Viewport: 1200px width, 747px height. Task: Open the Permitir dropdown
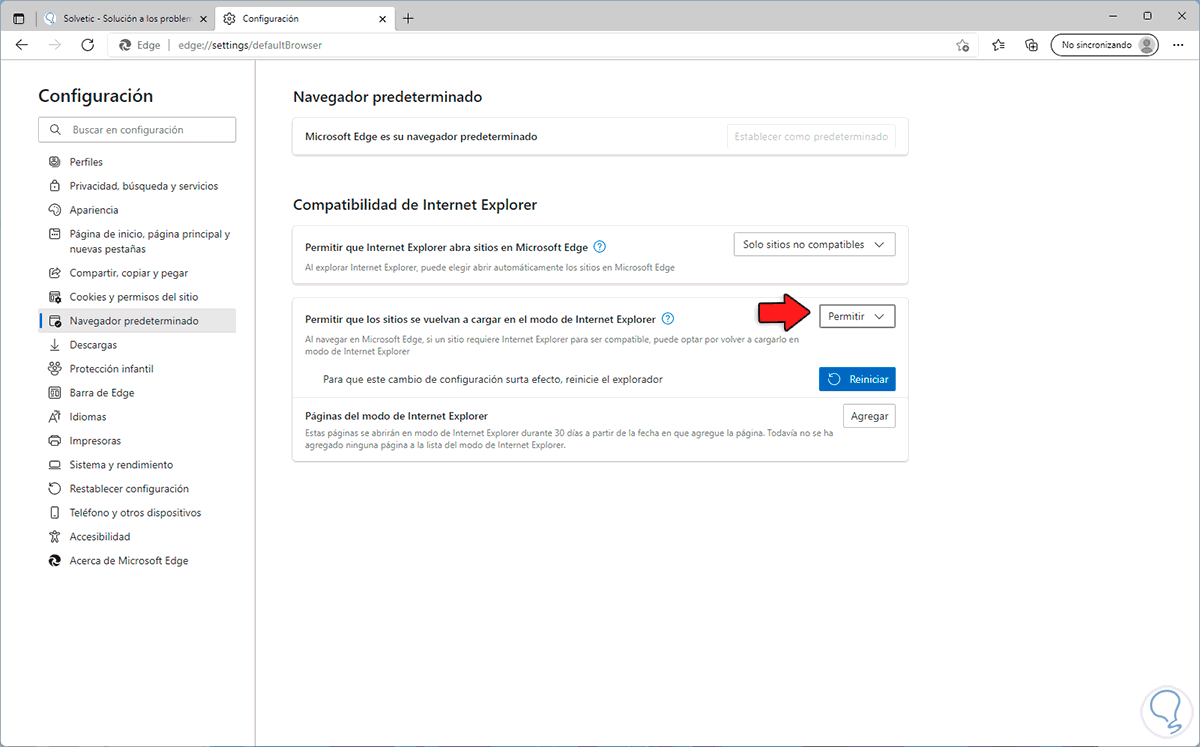pyautogui.click(x=857, y=316)
